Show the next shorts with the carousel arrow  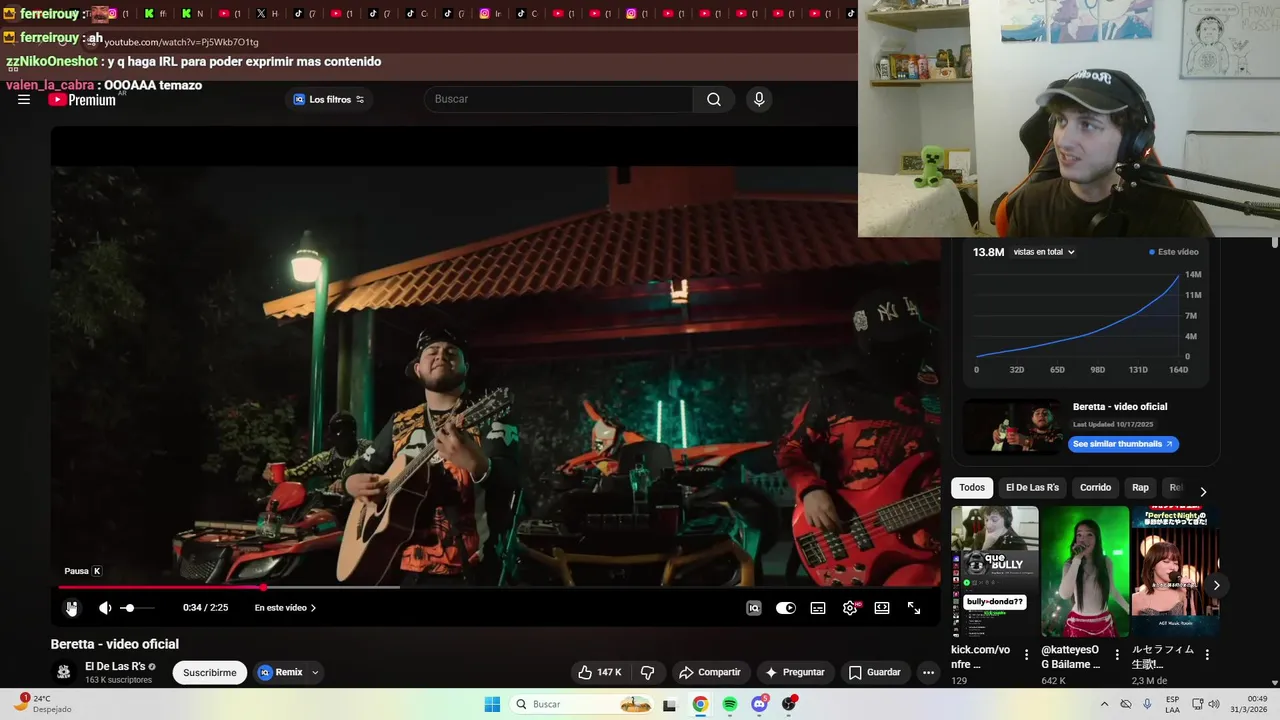point(1216,585)
